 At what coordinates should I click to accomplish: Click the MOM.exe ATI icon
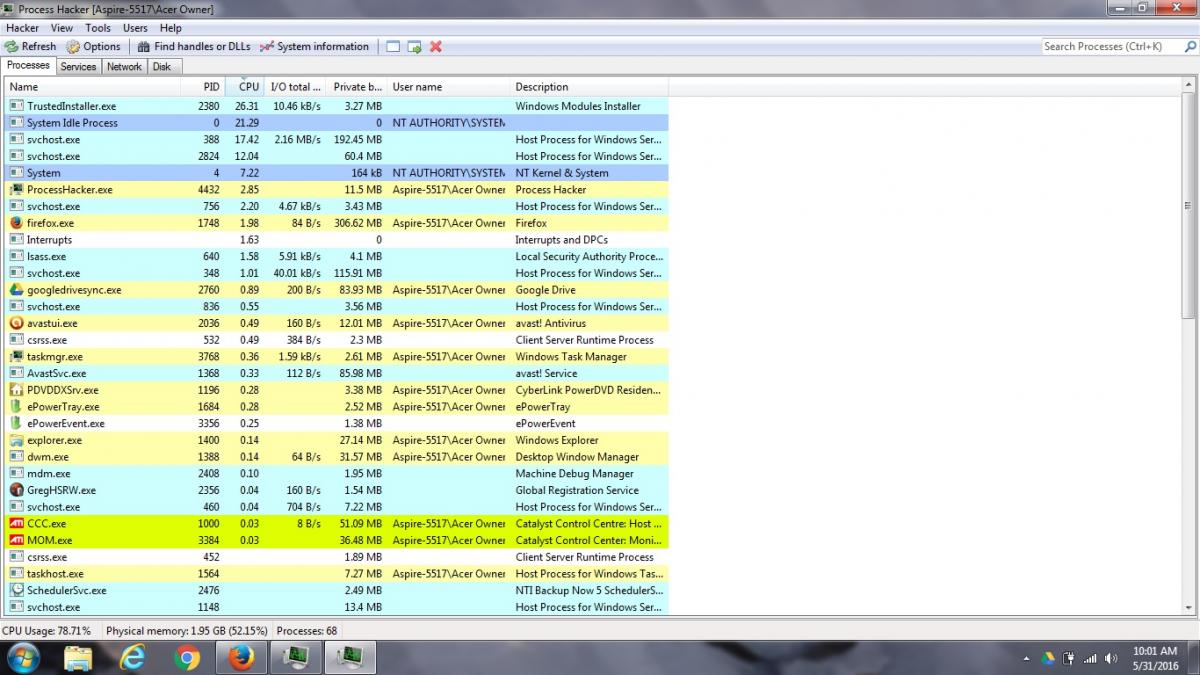click(x=17, y=541)
